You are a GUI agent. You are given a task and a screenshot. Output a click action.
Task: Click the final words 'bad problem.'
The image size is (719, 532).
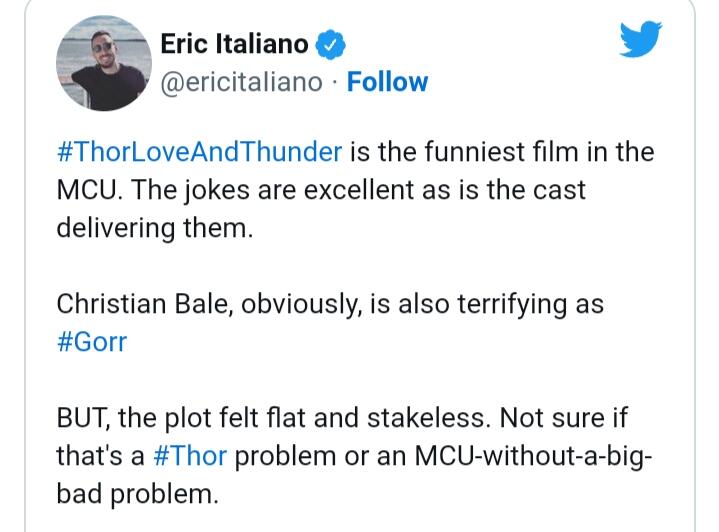pyautogui.click(x=138, y=494)
